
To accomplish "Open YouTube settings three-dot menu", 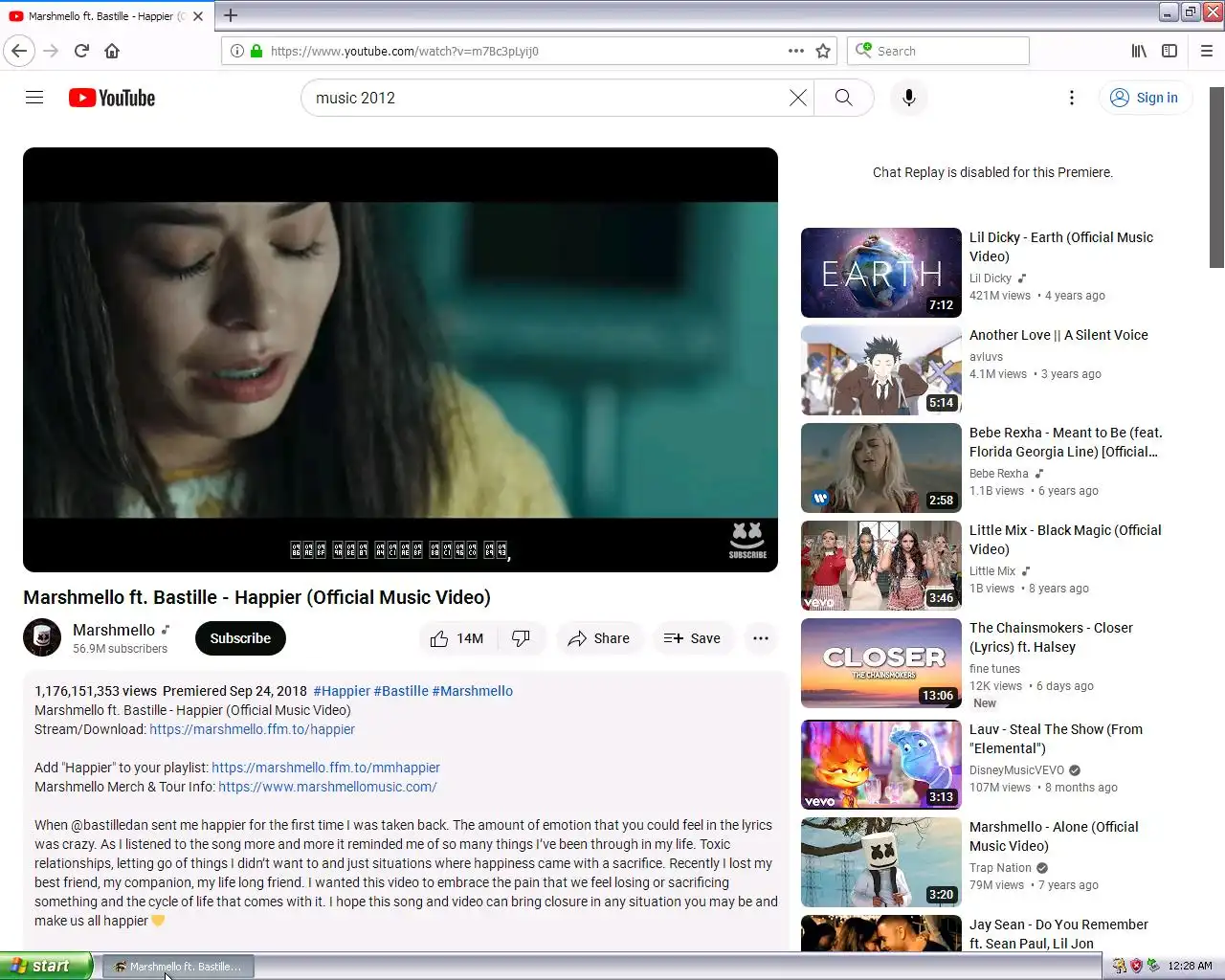I will coord(1072,98).
